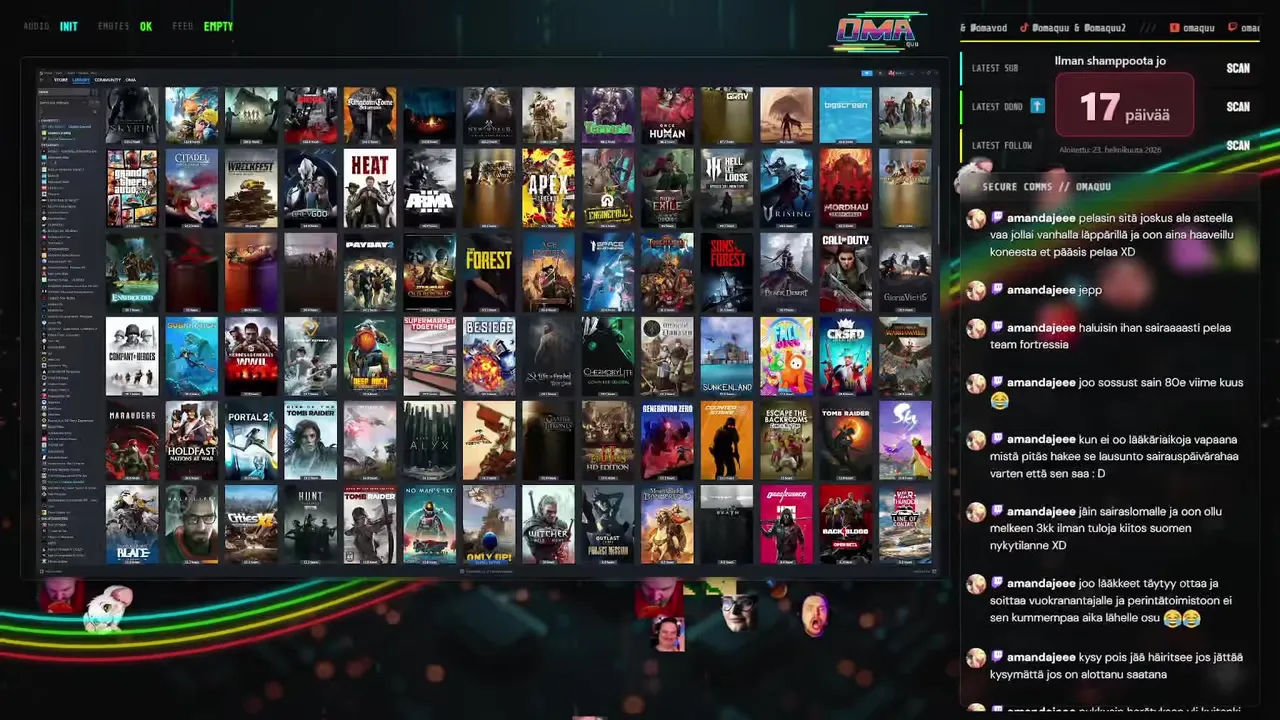Screen dimensions: 1280x720
Task: Click amandajeee's avatar beside the 'jepp' message
Action: [976, 290]
